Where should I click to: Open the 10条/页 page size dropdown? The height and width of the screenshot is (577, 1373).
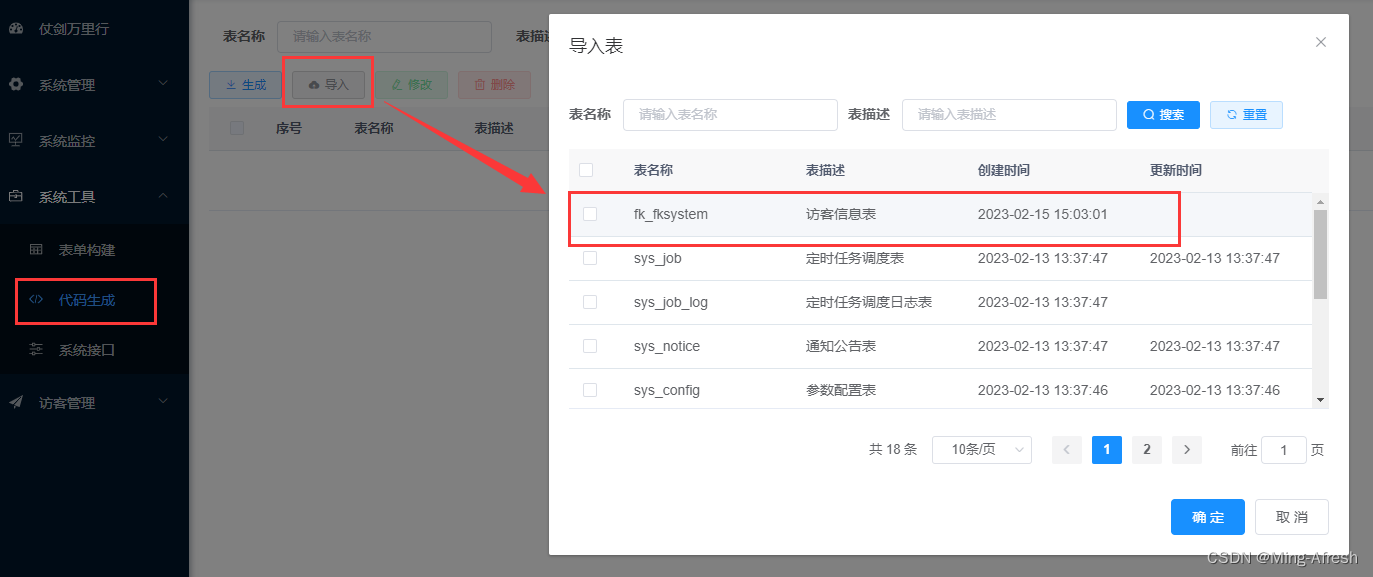click(x=981, y=450)
